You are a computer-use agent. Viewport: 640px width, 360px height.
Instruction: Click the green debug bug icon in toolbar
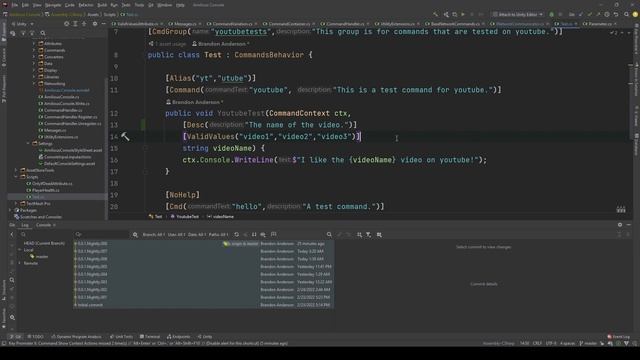551,14
